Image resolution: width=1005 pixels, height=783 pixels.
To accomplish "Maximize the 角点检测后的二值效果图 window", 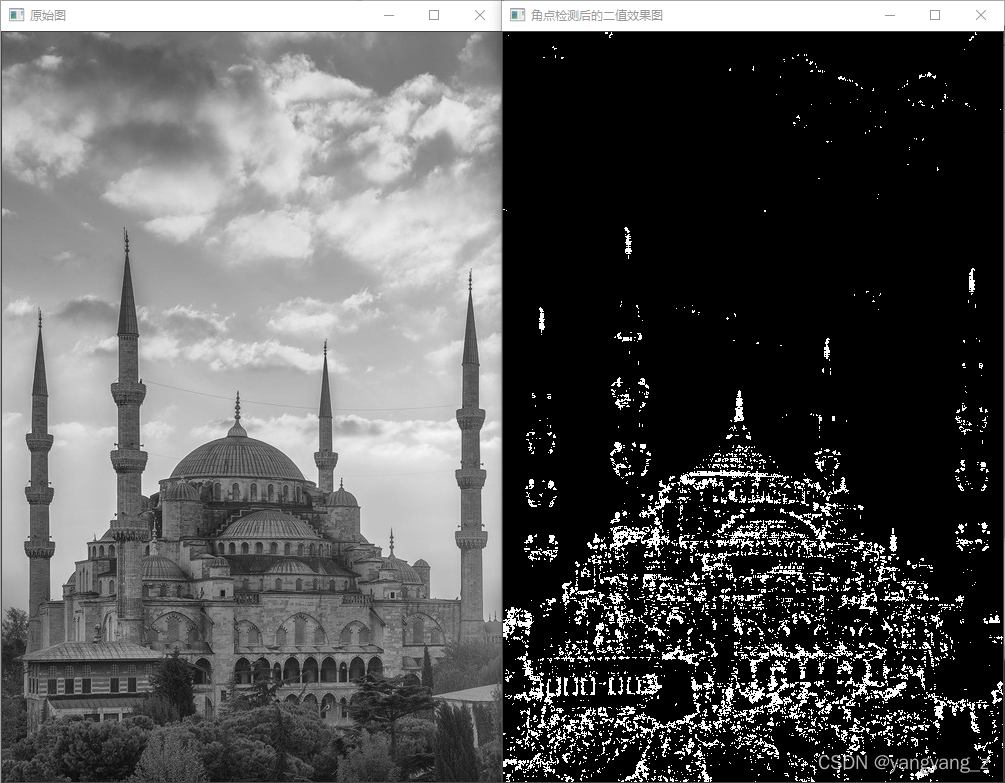I will [x=935, y=15].
